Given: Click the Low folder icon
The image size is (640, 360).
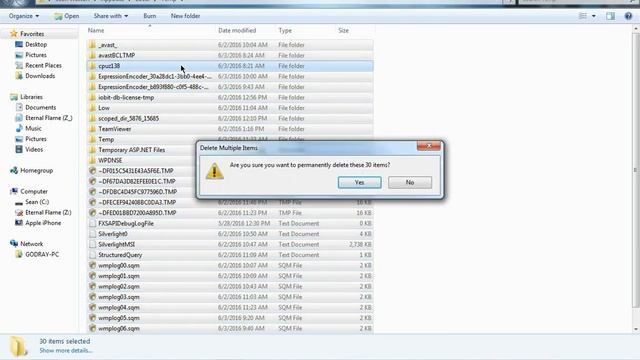Looking at the screenshot, I should 92,108.
